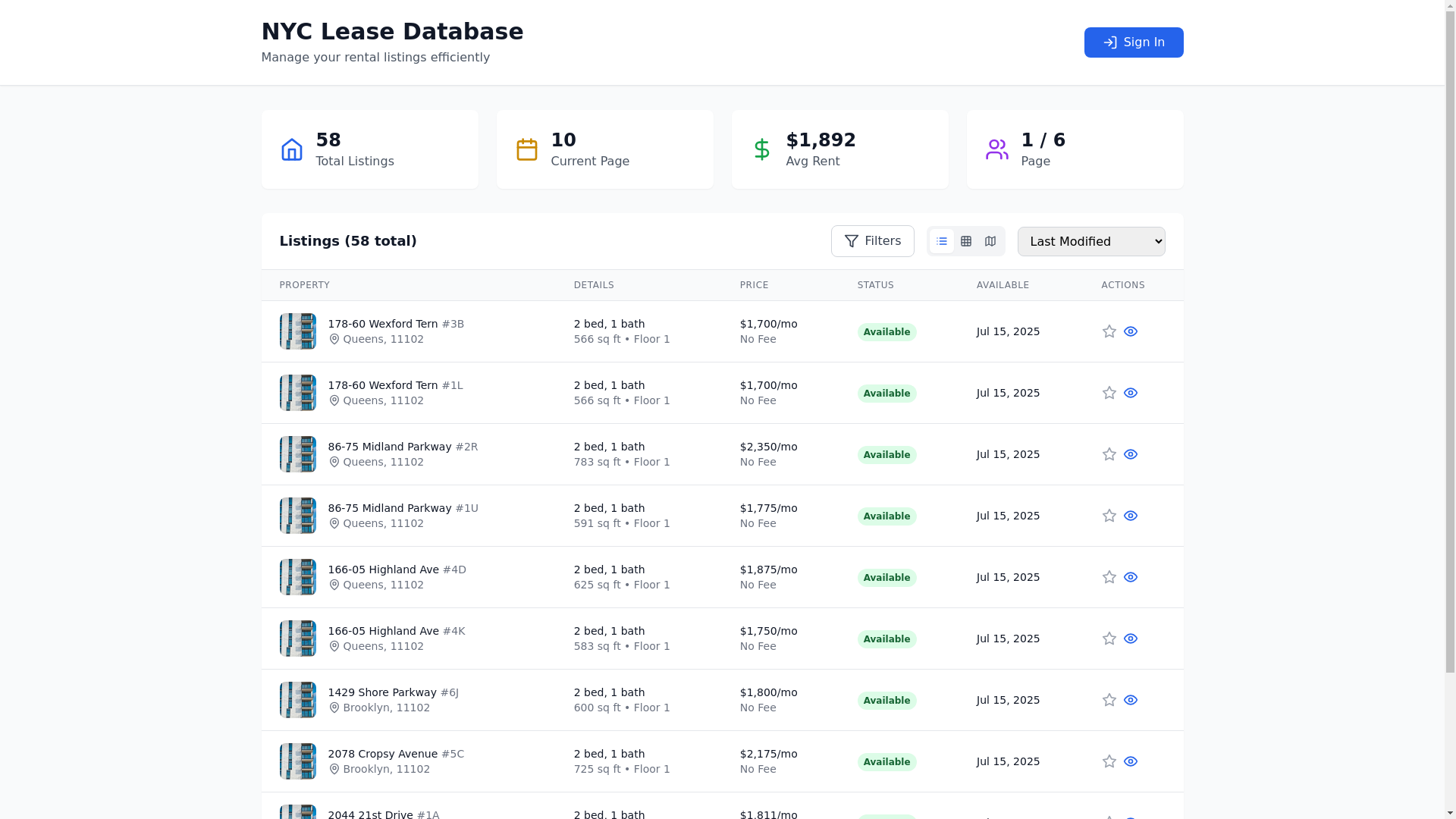
Task: Favorite 2078 Cropsy Avenue #5C
Action: [x=1109, y=761]
